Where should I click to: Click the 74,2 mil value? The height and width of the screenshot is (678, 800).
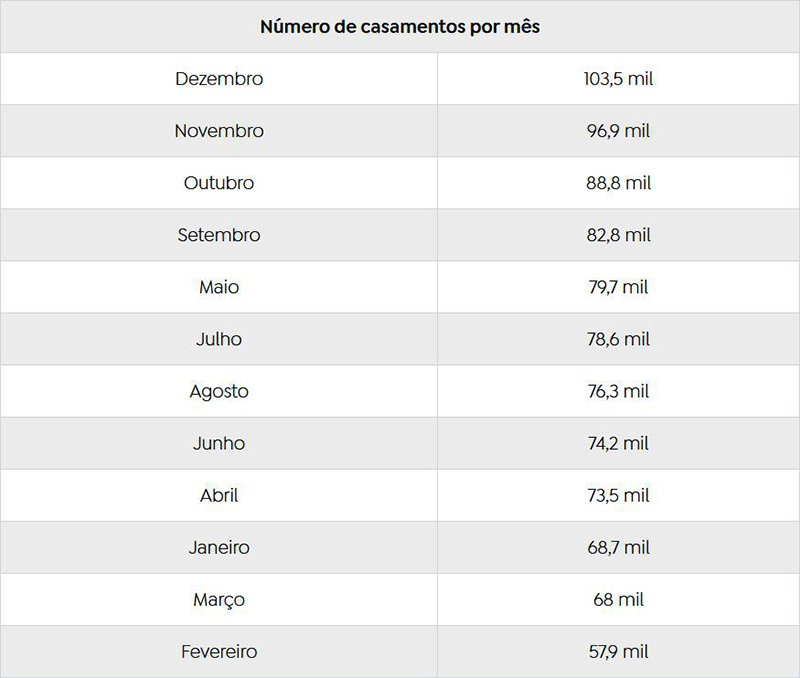(618, 443)
